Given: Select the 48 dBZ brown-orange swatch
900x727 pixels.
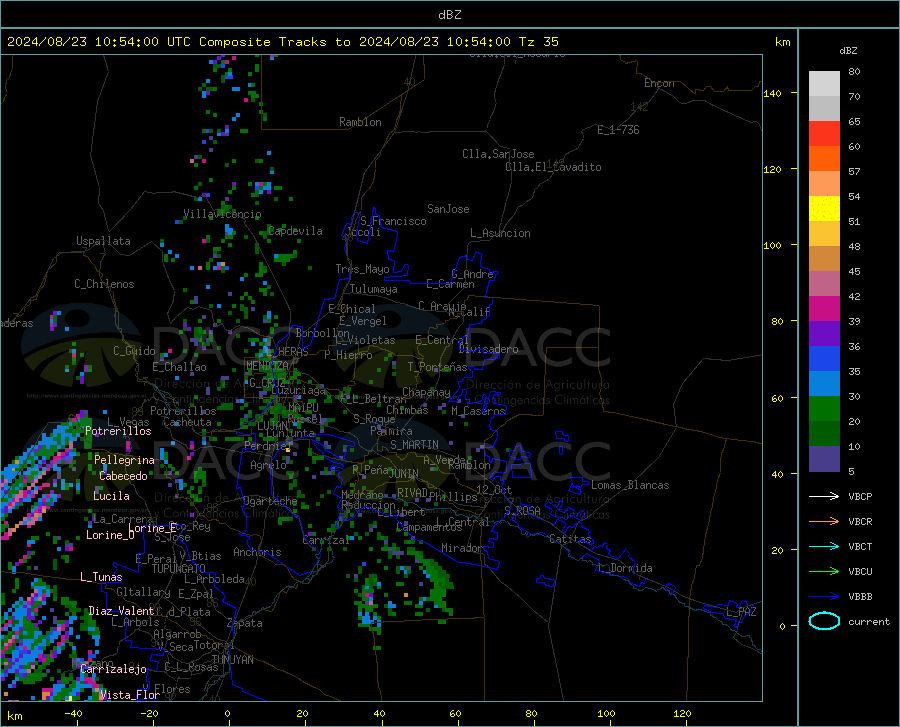Looking at the screenshot, I should click(x=824, y=258).
